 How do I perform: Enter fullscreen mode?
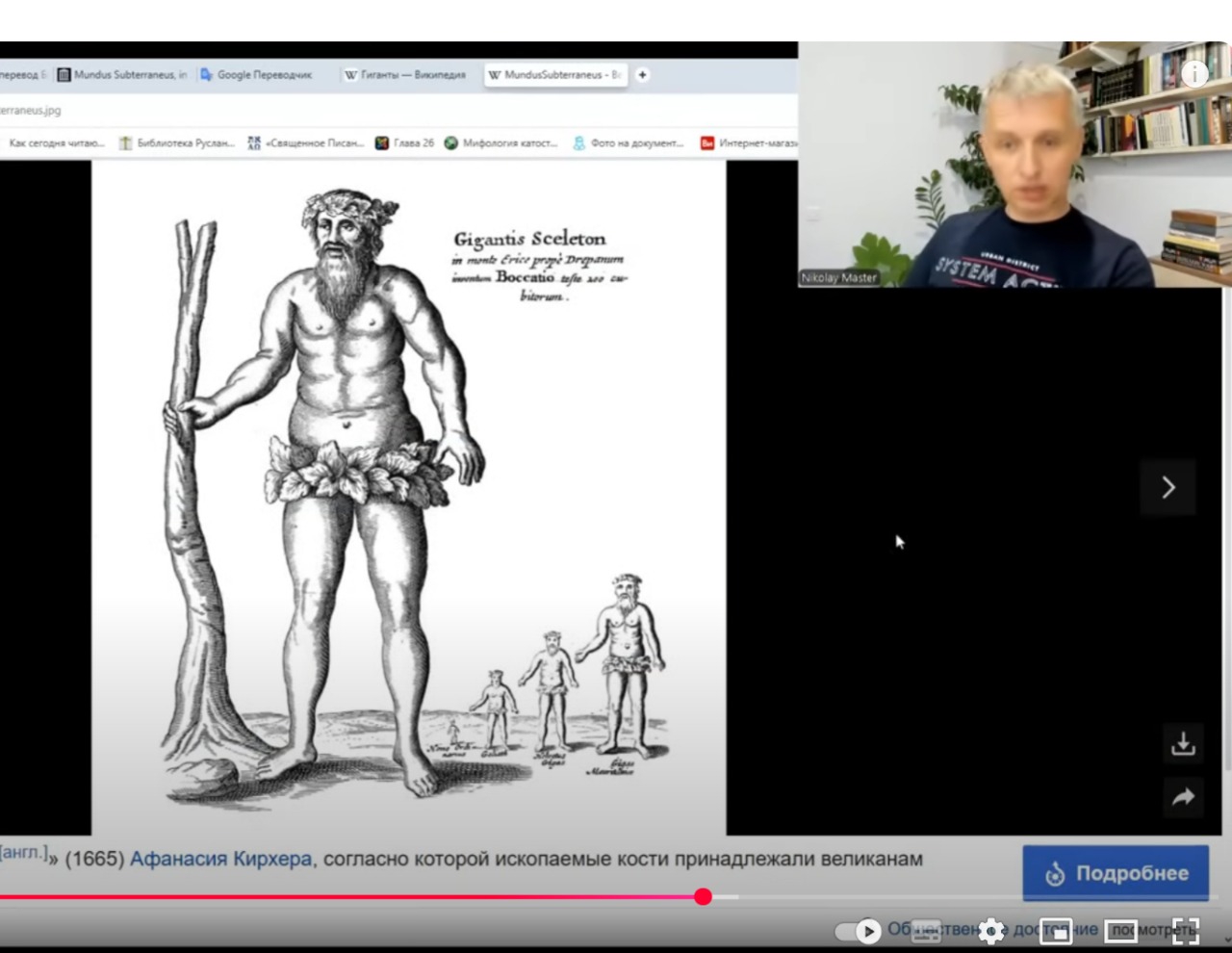point(1186,931)
